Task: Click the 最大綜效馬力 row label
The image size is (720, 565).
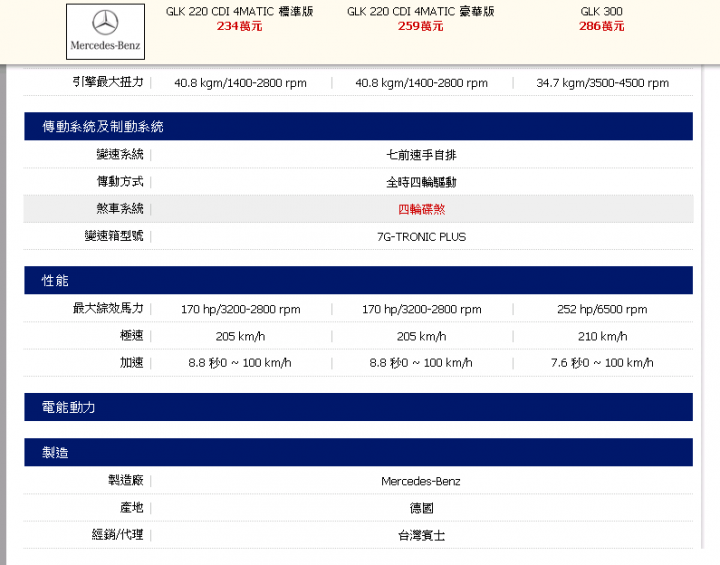Action: point(108,308)
